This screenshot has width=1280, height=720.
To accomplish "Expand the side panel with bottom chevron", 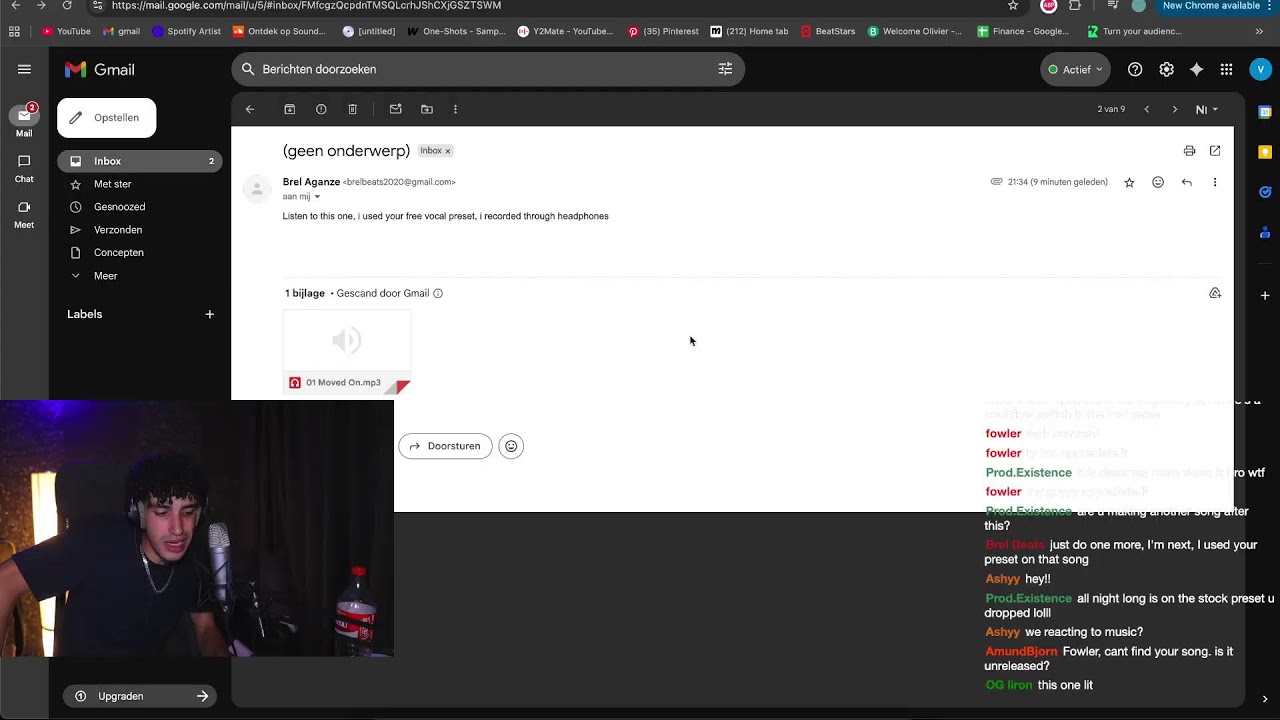I will coord(1265,699).
